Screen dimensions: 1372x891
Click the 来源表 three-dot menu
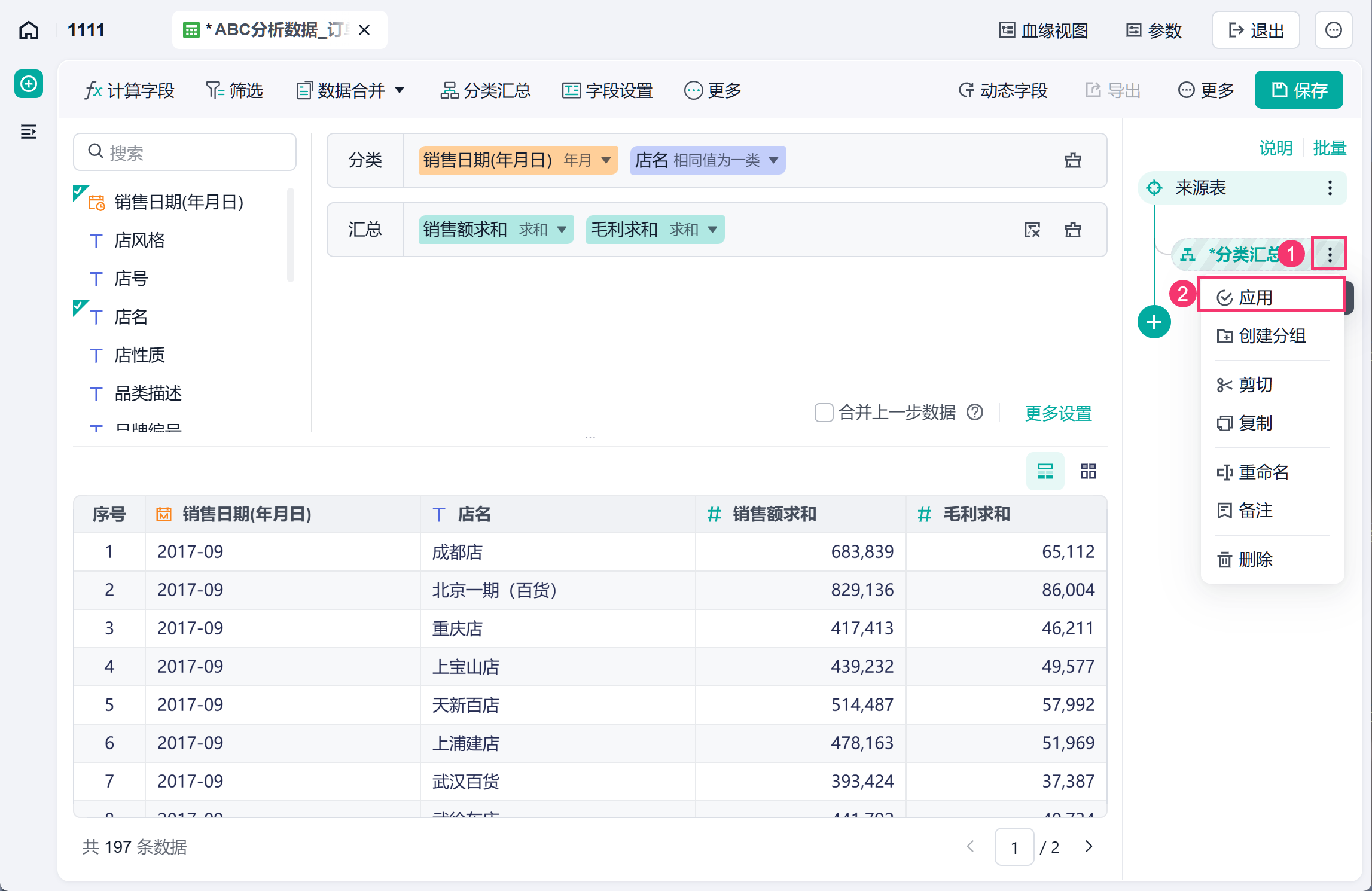point(1330,188)
